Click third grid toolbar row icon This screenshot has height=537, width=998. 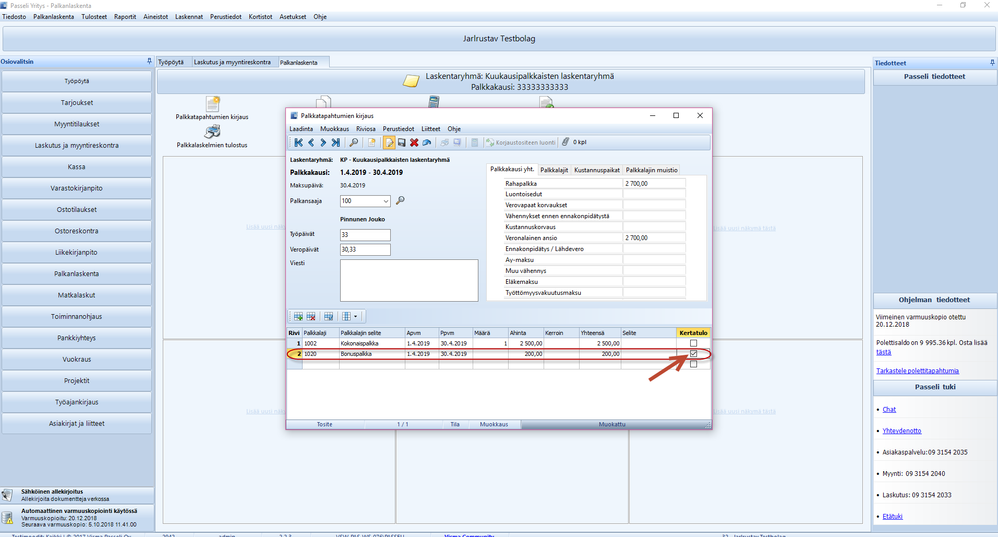[x=328, y=316]
